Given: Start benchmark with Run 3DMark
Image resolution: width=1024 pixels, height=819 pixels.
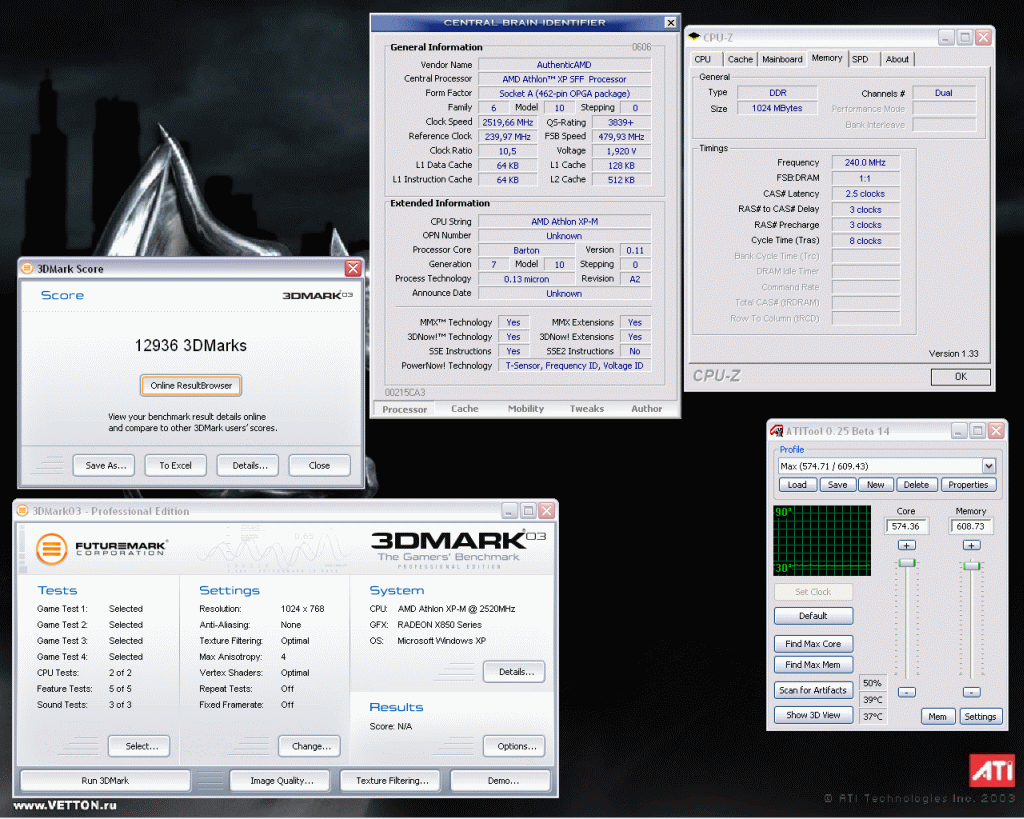Looking at the screenshot, I should (105, 780).
